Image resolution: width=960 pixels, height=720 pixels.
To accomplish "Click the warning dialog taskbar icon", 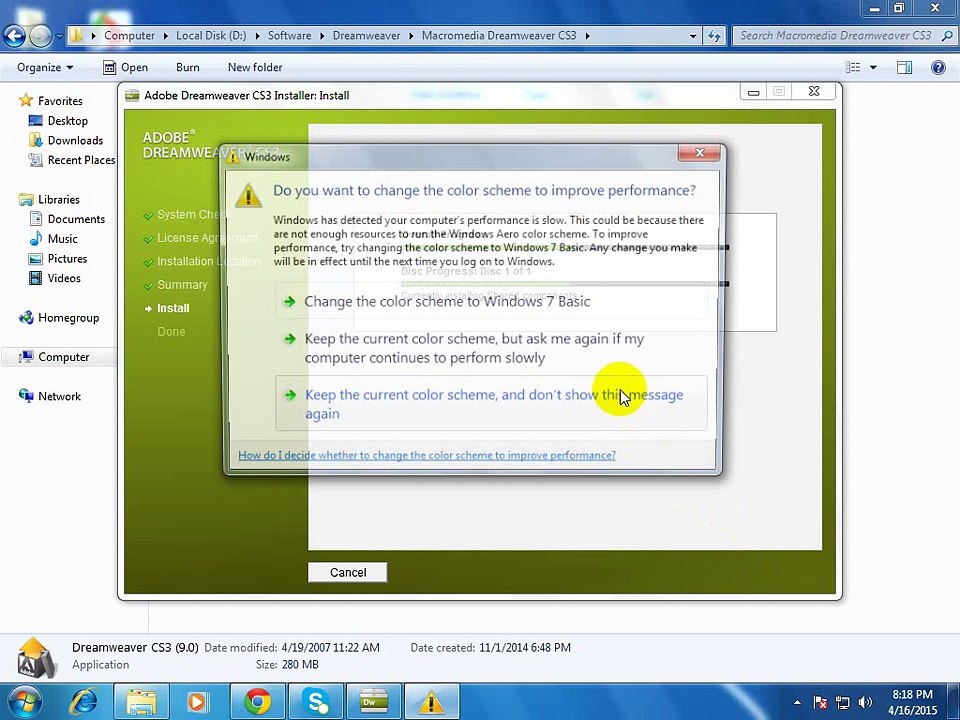I will [432, 702].
